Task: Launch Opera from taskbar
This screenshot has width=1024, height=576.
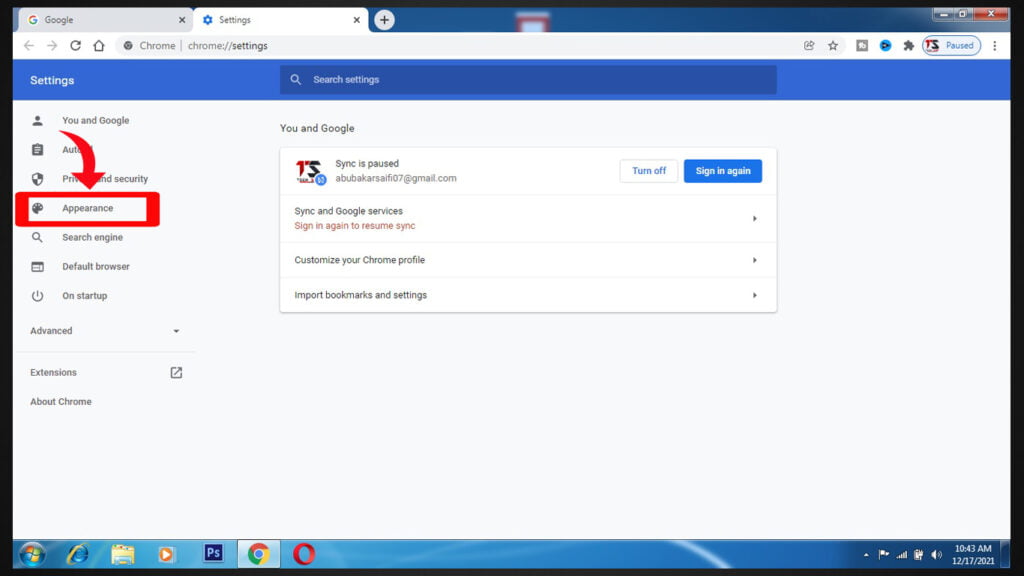Action: (304, 554)
